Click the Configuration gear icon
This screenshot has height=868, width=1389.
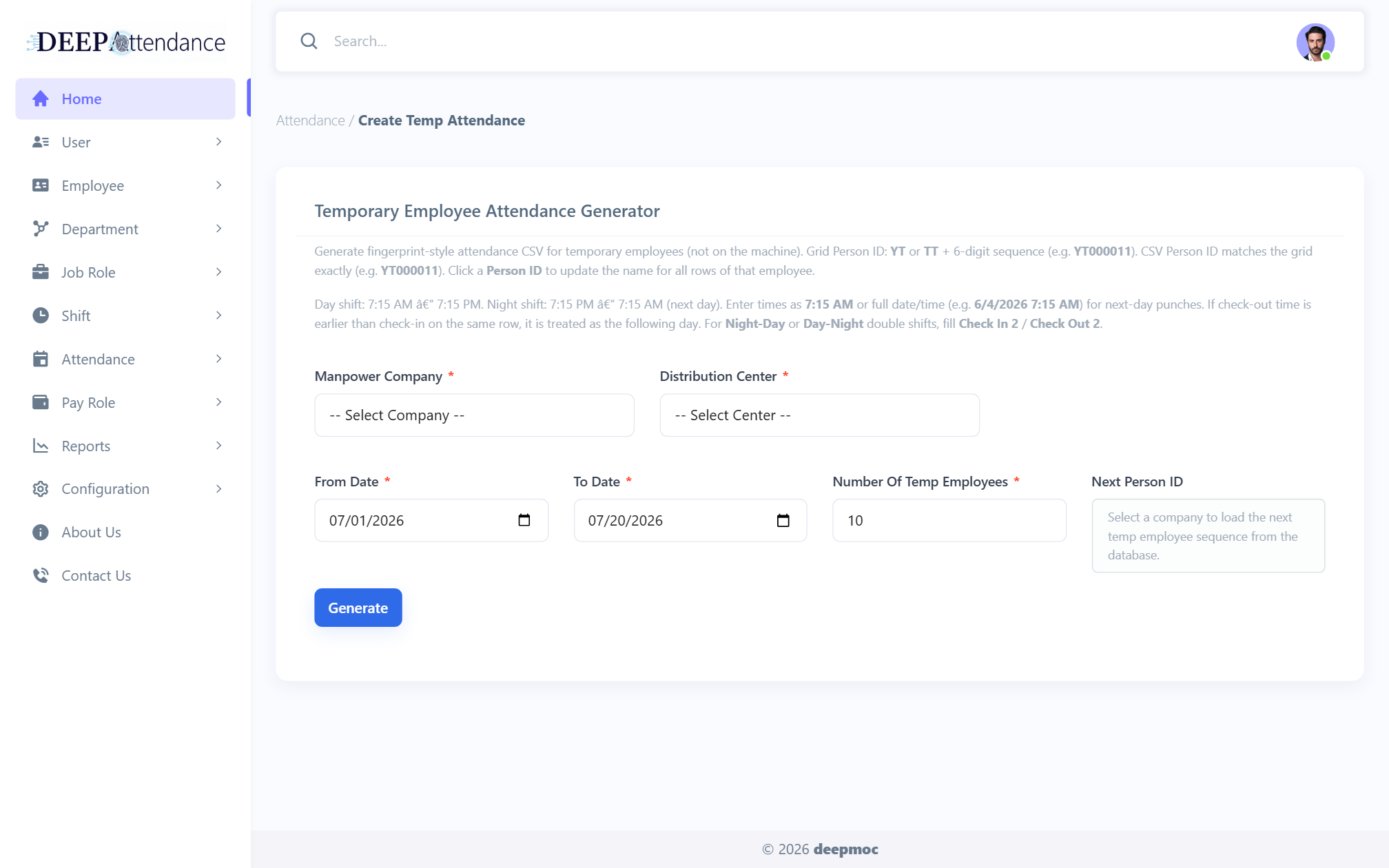[x=41, y=489]
